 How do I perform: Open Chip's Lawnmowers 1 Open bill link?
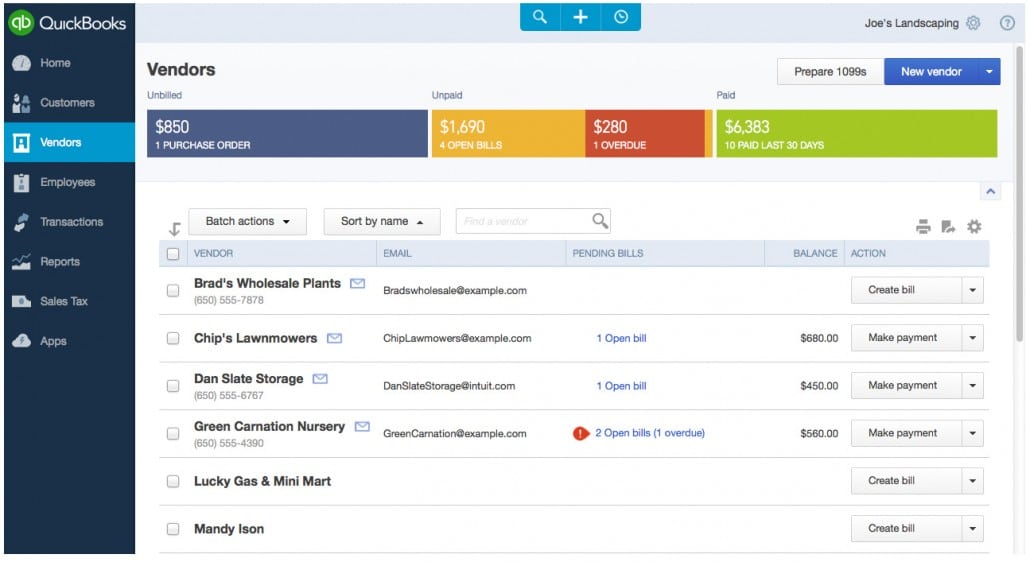(x=621, y=338)
